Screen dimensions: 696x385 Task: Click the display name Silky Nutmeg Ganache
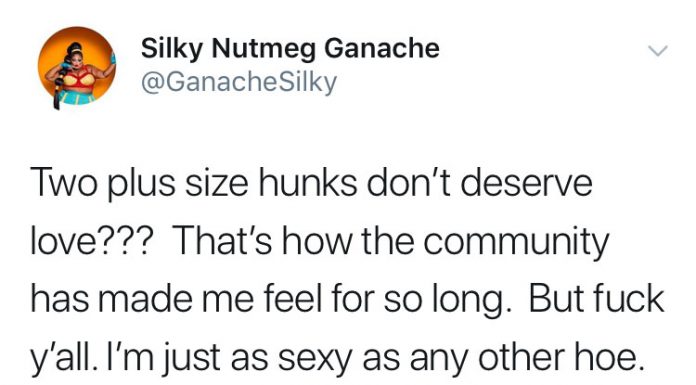290,49
